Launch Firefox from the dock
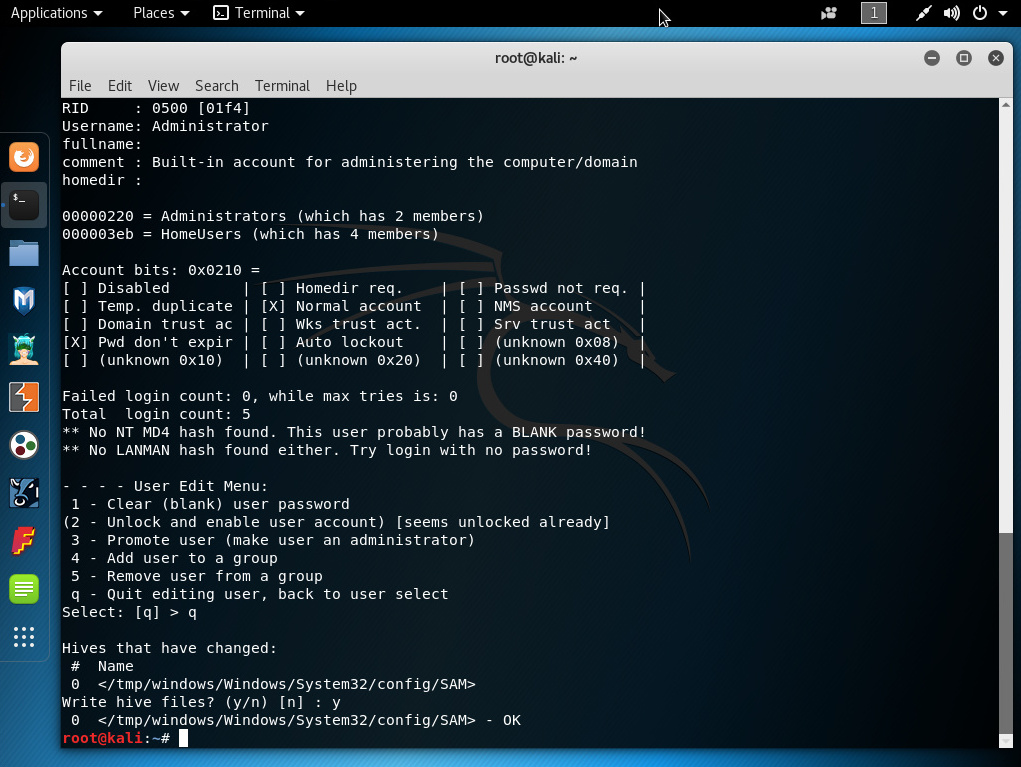The image size is (1021, 767). click(24, 157)
